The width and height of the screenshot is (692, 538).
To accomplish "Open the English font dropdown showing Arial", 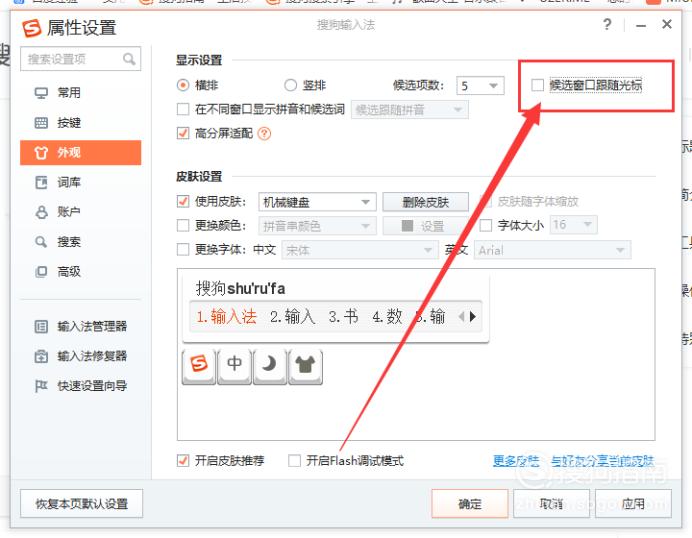I will [553, 250].
